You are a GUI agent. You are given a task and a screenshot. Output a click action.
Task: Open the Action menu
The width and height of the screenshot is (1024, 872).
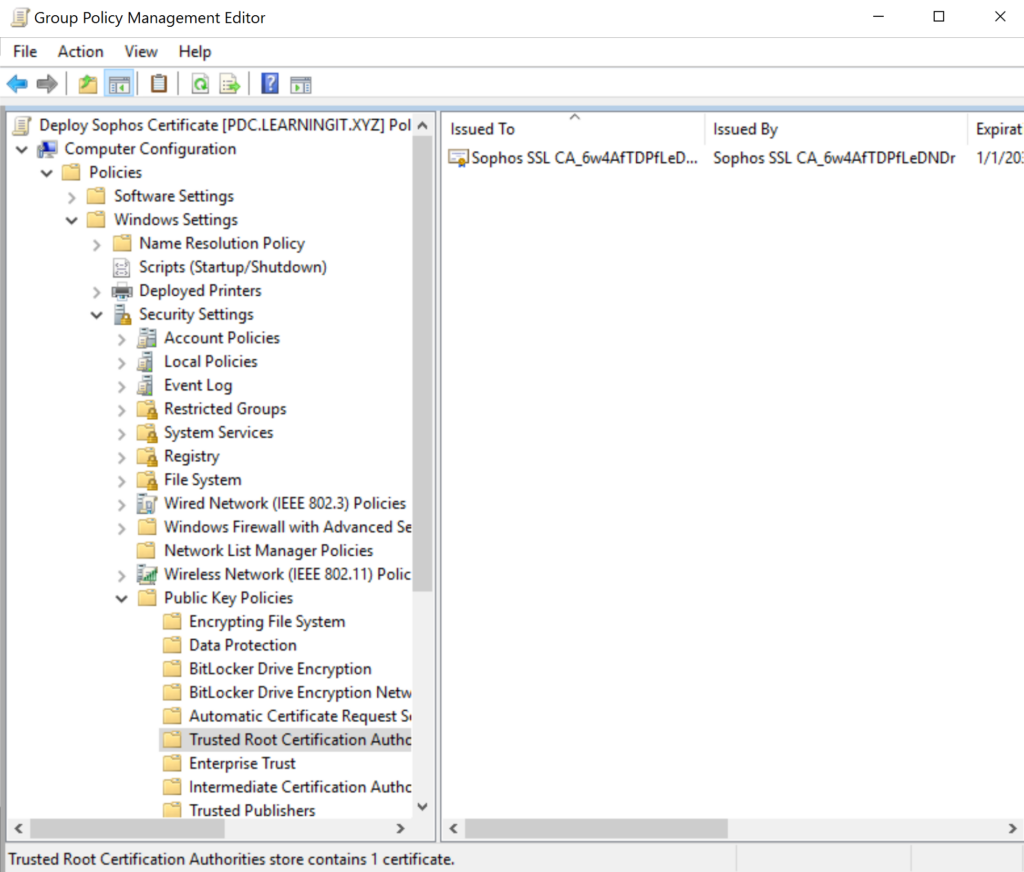click(x=80, y=52)
